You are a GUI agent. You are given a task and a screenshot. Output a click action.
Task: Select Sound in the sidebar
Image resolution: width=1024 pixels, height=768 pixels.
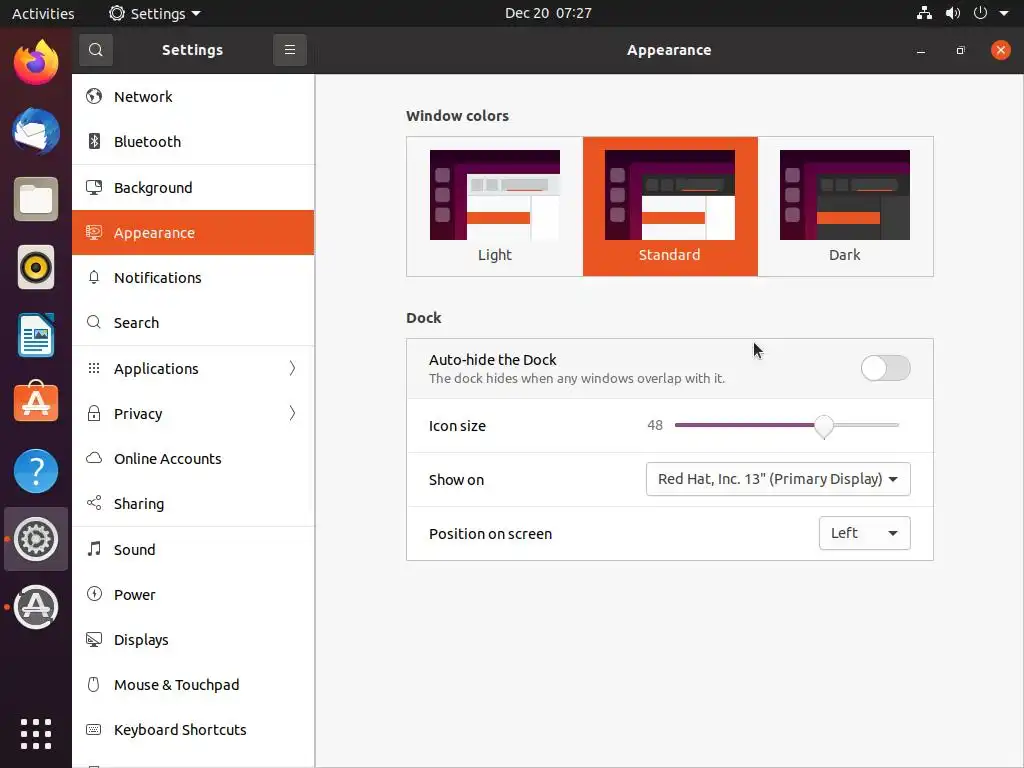click(x=193, y=549)
